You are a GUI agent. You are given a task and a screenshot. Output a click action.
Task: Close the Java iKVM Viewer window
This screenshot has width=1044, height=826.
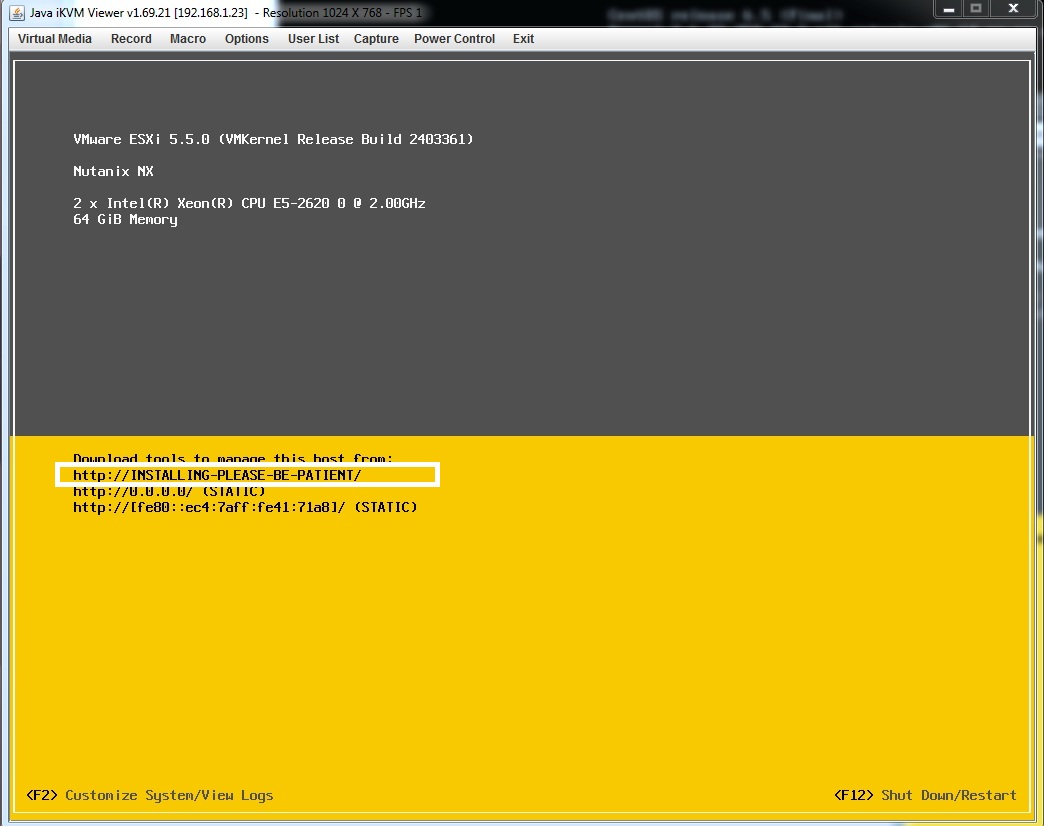[x=1012, y=9]
